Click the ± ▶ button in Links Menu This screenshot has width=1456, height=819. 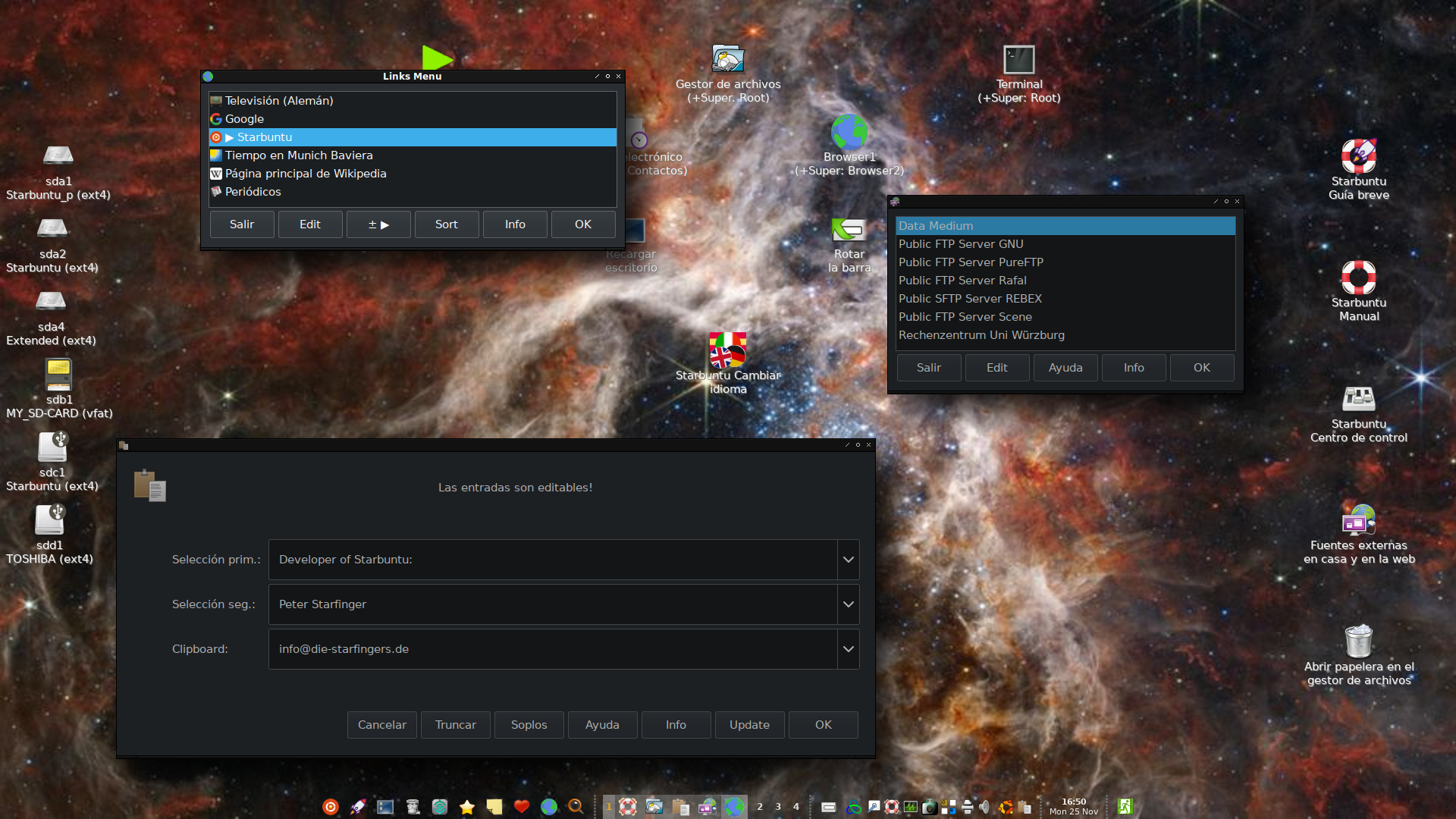378,224
